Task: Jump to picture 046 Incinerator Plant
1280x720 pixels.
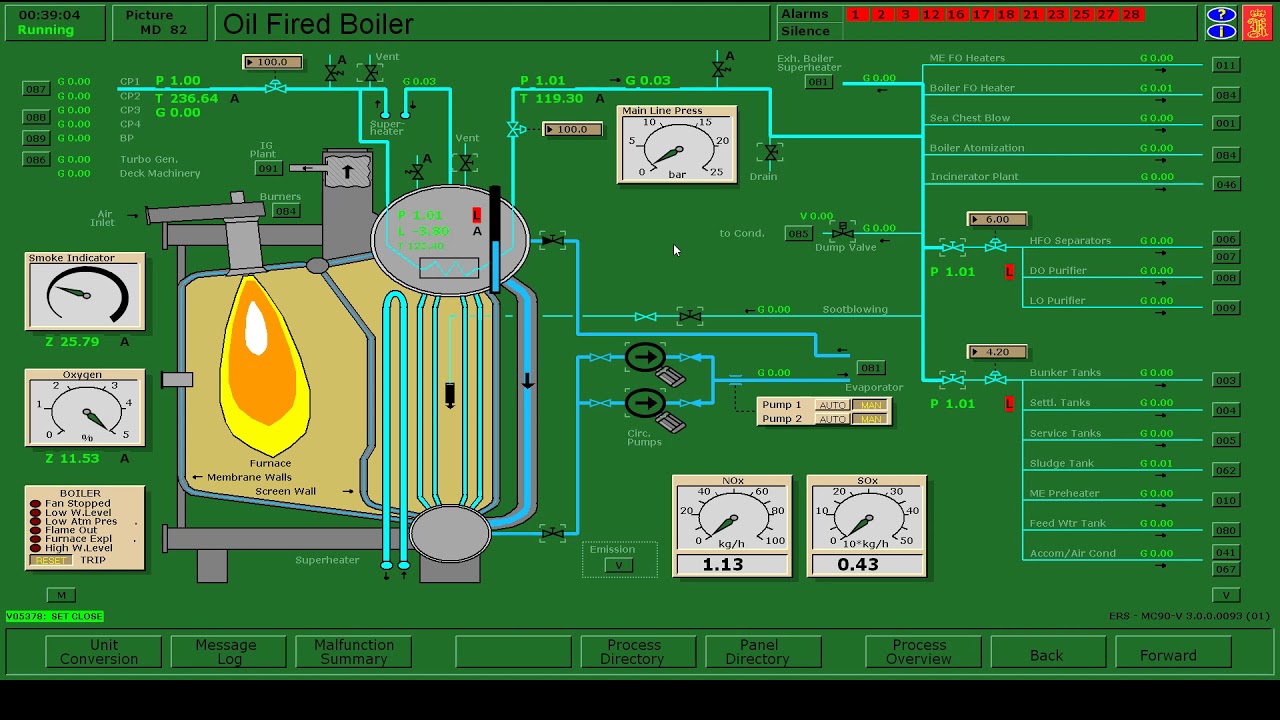Action: click(x=1226, y=184)
